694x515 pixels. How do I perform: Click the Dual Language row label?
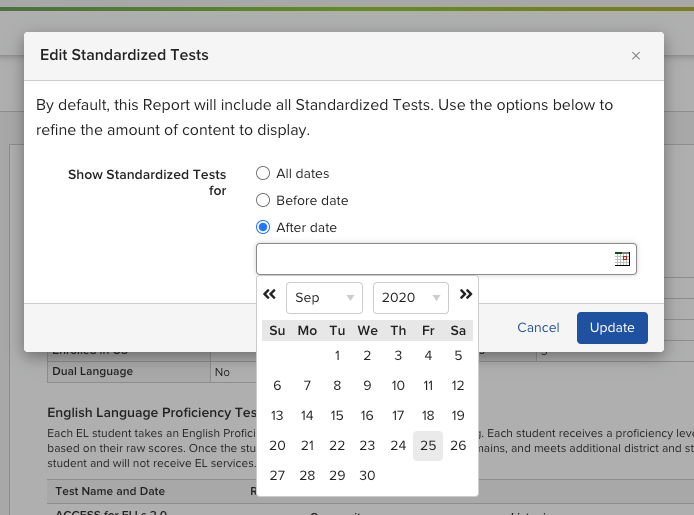coord(93,371)
